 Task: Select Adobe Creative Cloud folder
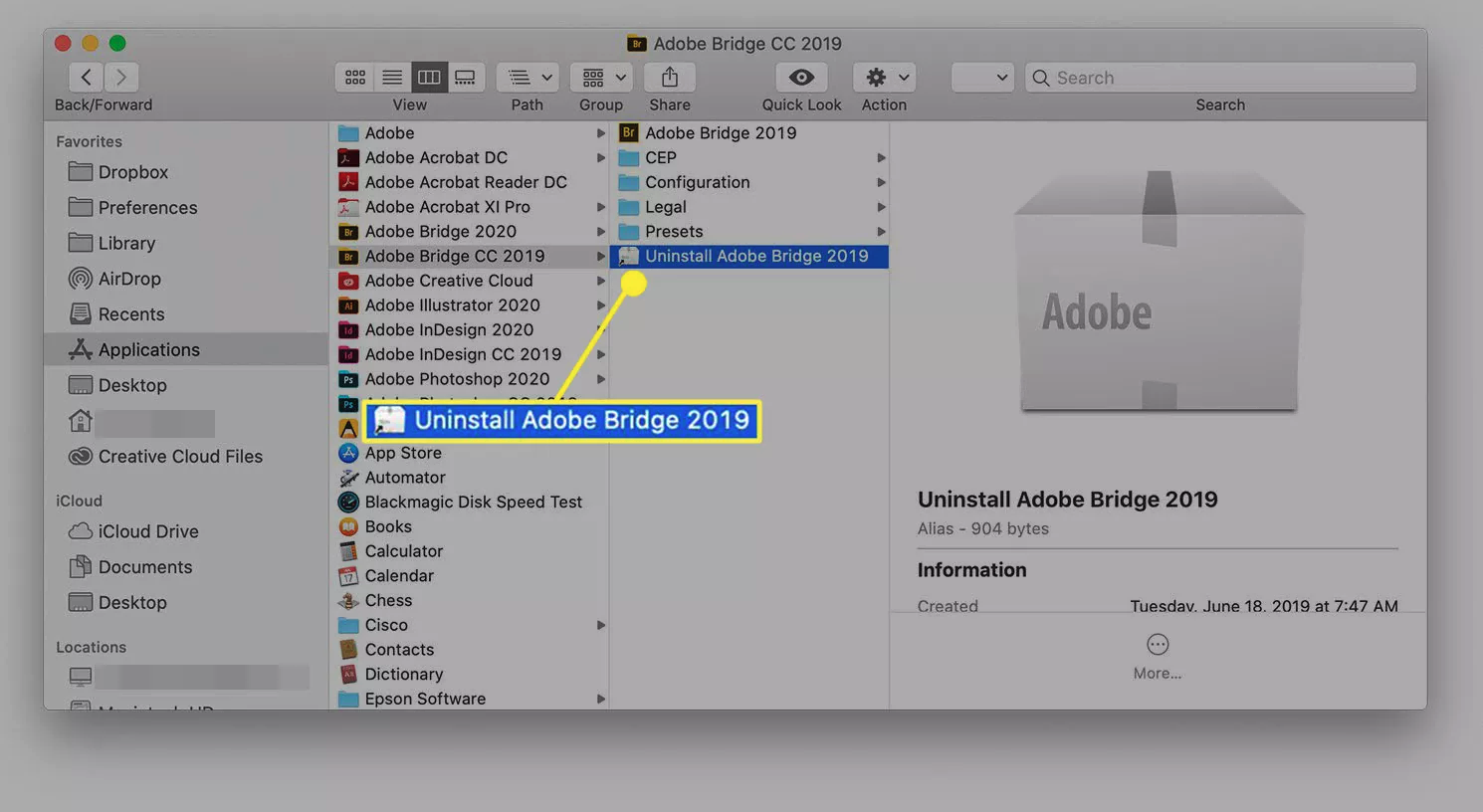pyautogui.click(x=468, y=281)
